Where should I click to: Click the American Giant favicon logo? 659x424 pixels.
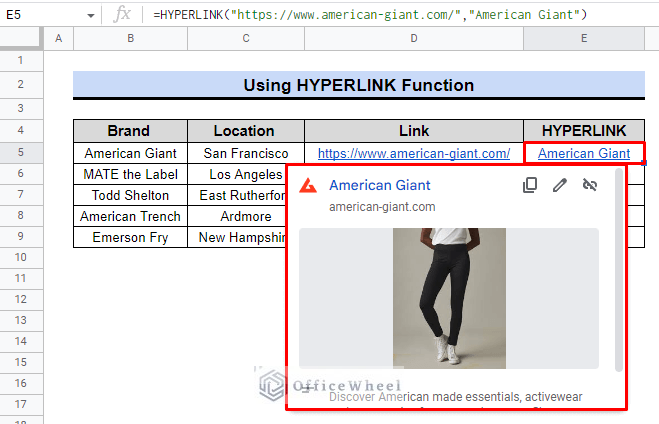point(308,185)
